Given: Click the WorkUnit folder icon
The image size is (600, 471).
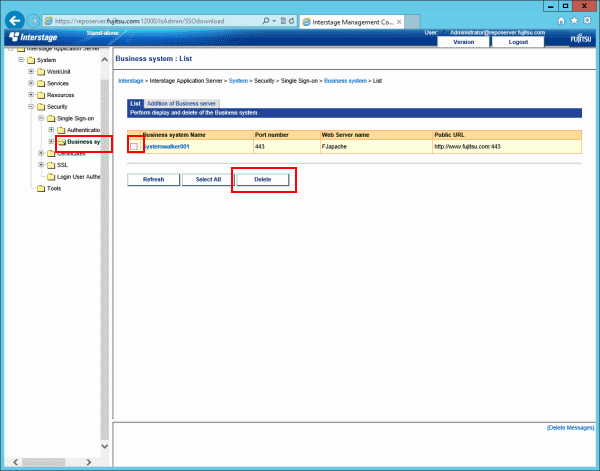Looking at the screenshot, I should pyautogui.click(x=41, y=72).
